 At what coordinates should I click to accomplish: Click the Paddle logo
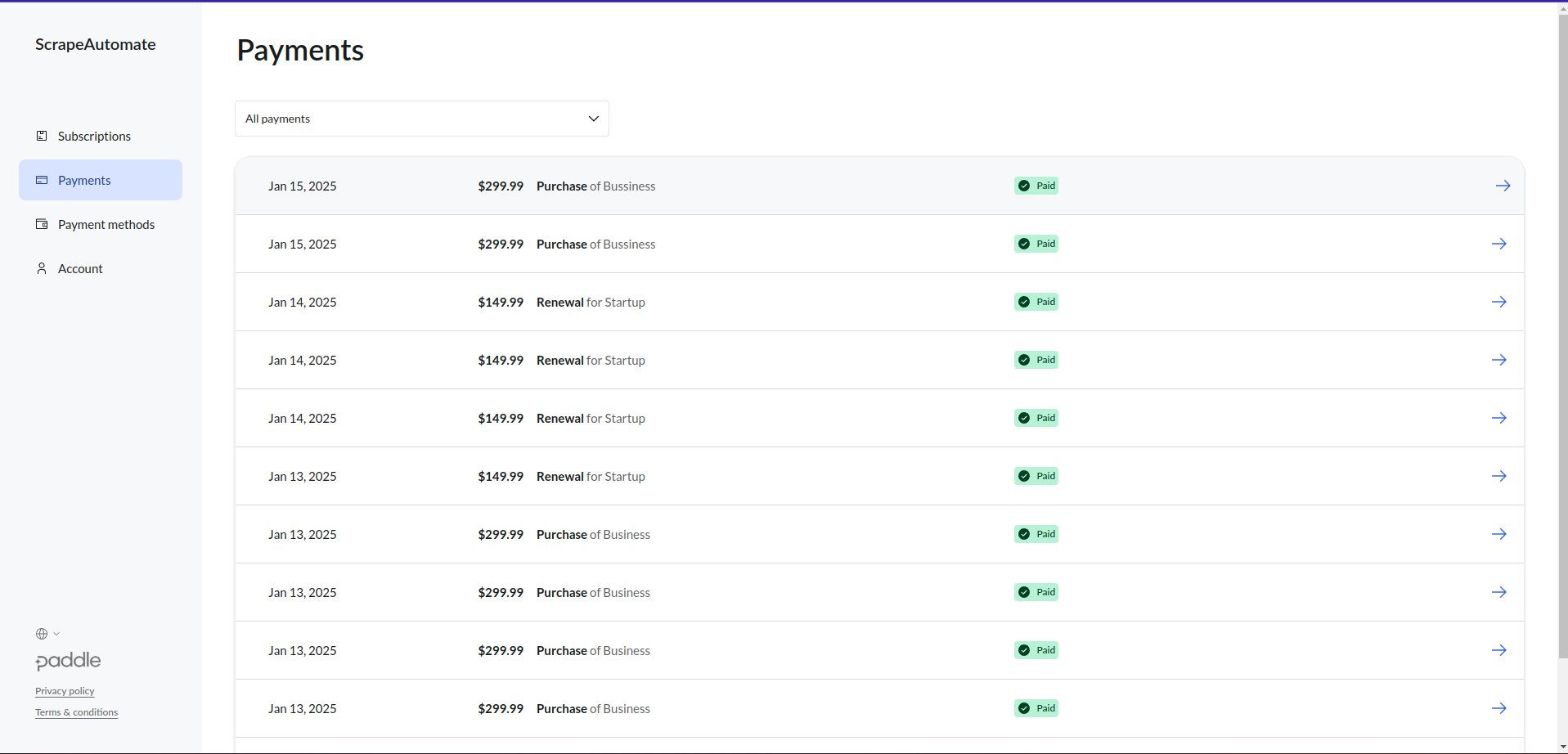point(68,661)
